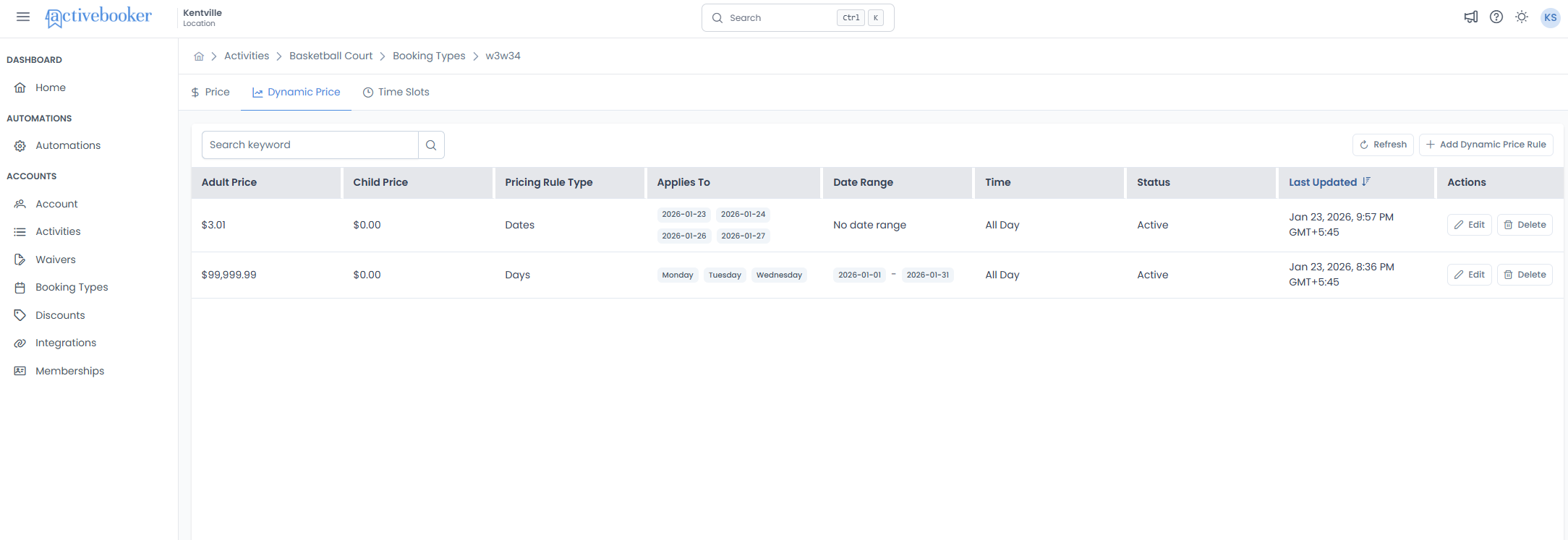Click Home icon in sidebar
The height and width of the screenshot is (540, 1568).
click(20, 87)
